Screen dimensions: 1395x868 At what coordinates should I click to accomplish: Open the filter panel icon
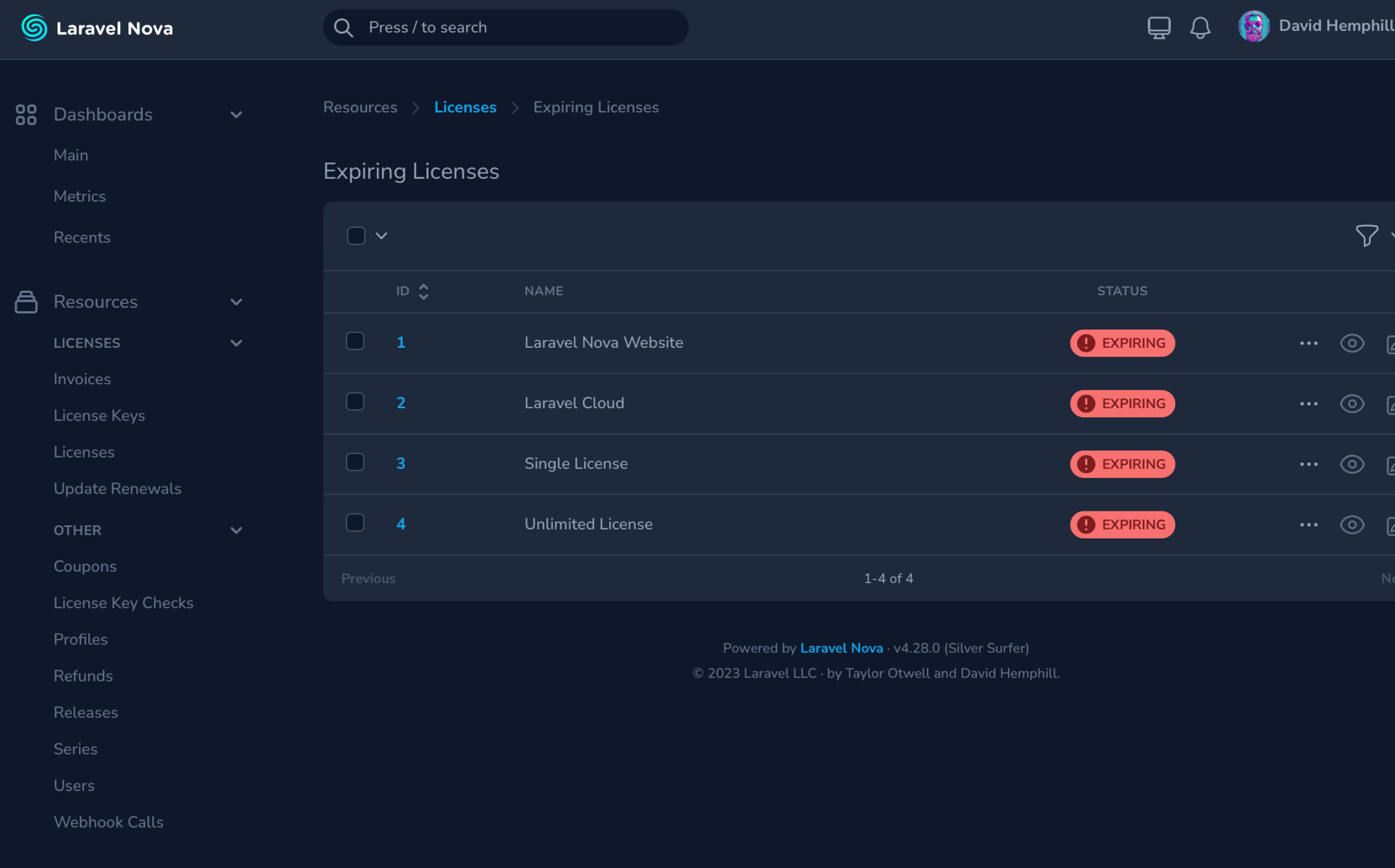coord(1367,235)
